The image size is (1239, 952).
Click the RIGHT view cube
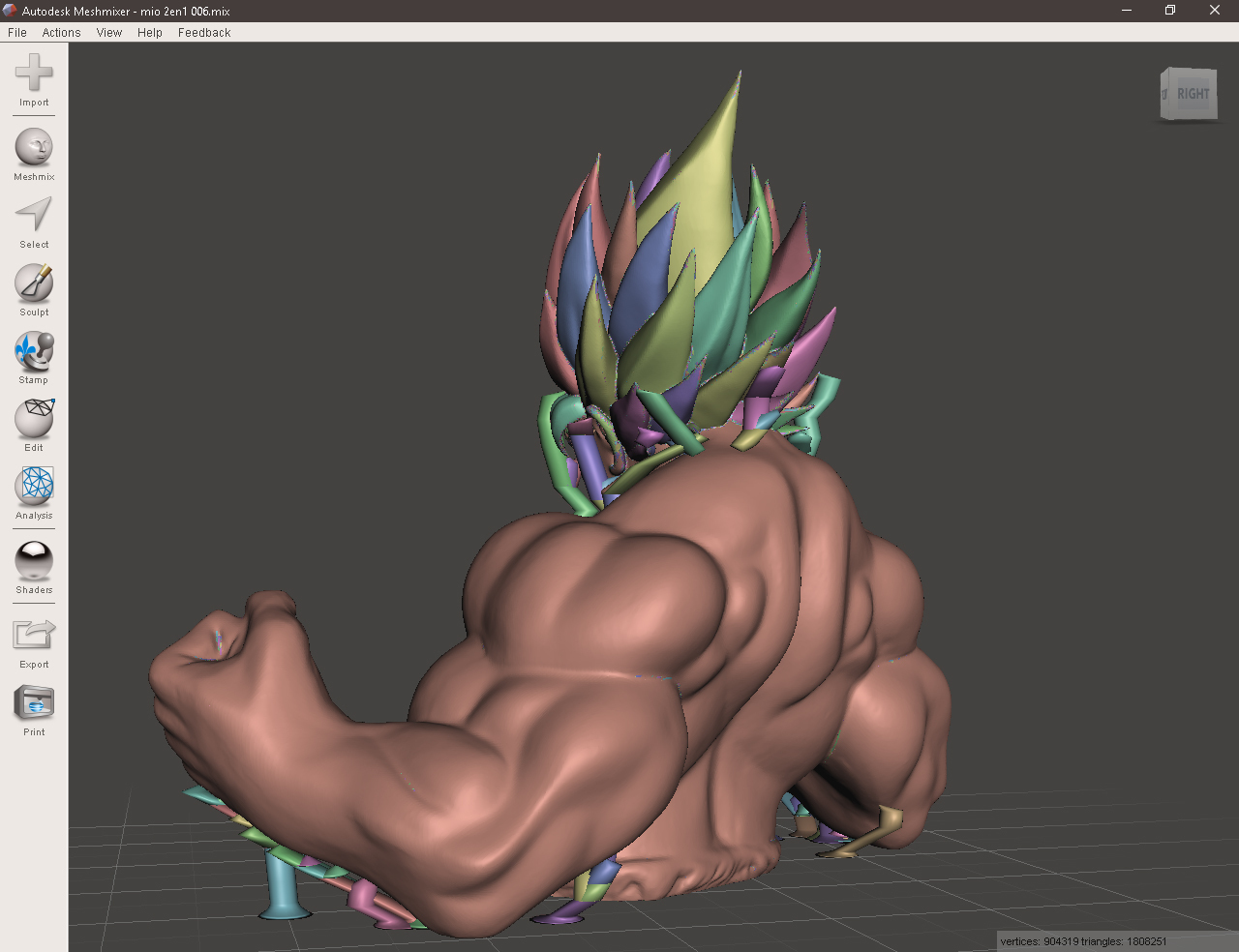[1189, 94]
